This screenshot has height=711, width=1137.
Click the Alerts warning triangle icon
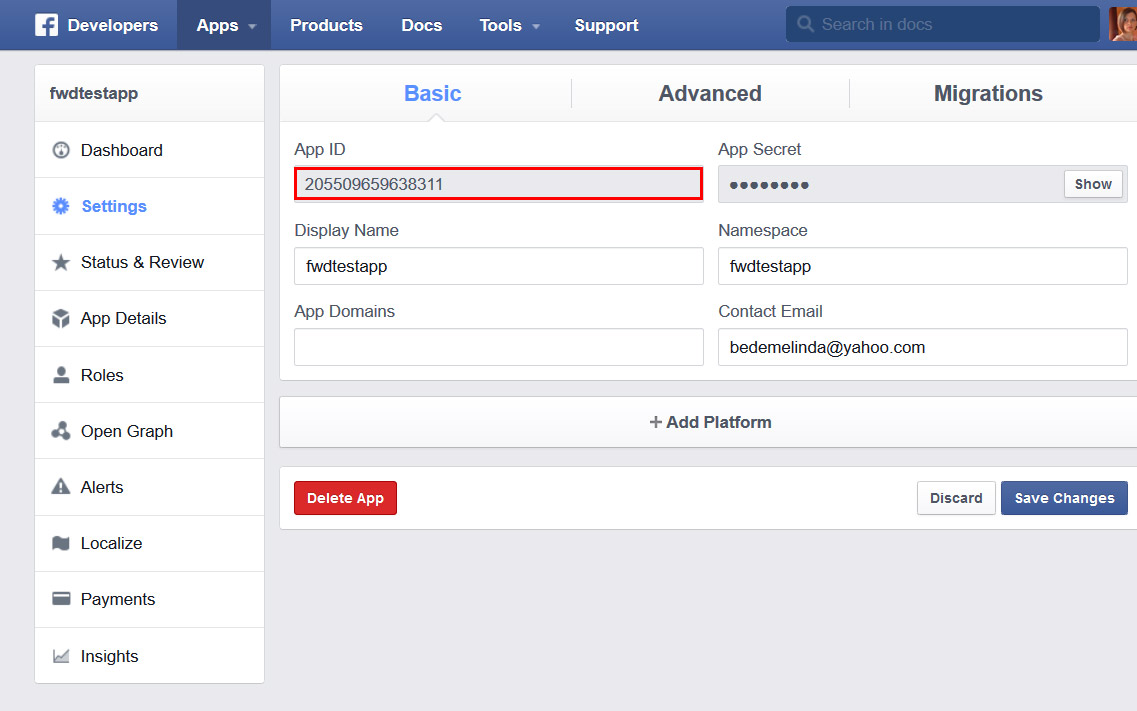pos(61,487)
